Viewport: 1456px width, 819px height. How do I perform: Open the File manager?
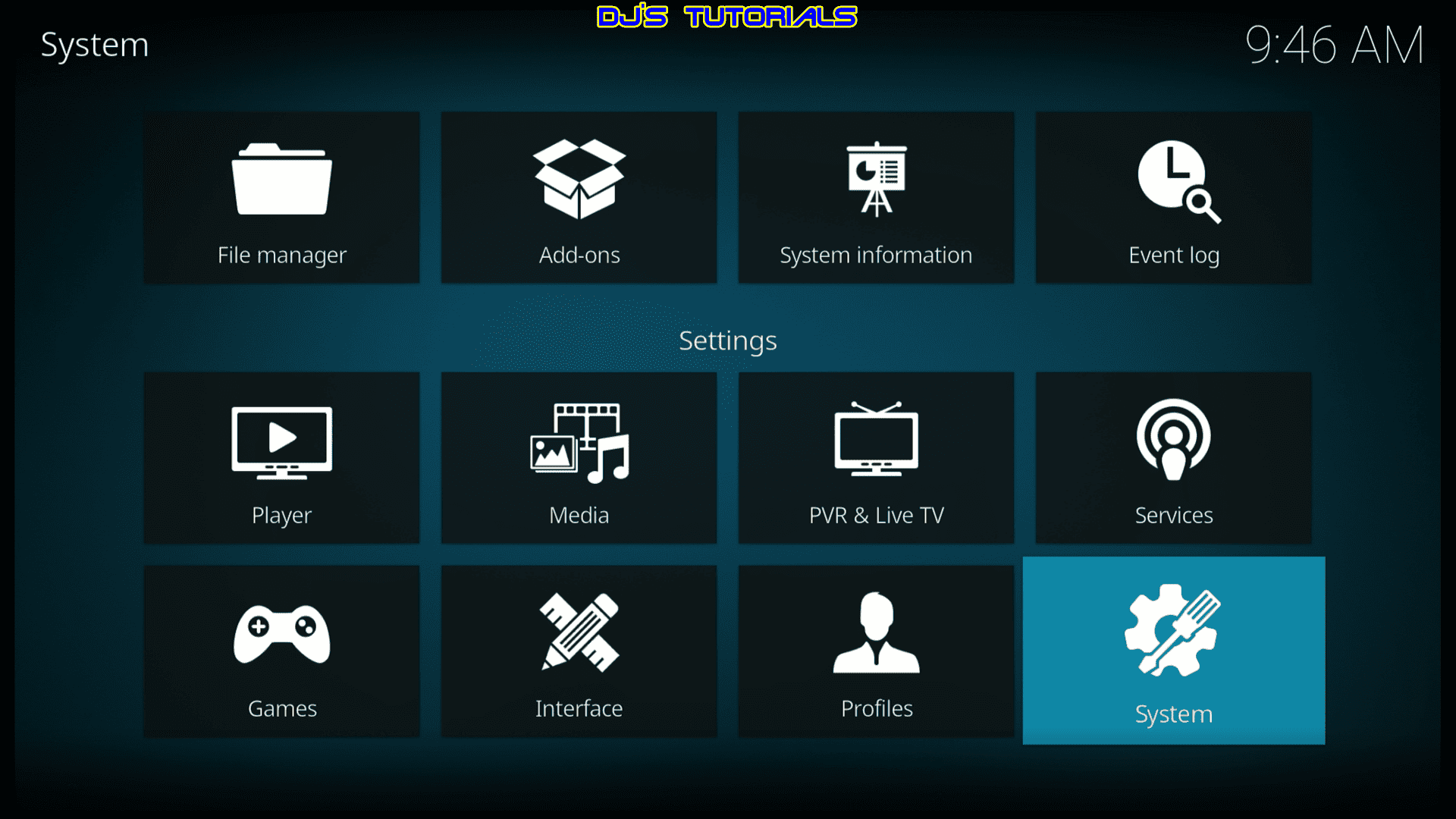point(281,196)
